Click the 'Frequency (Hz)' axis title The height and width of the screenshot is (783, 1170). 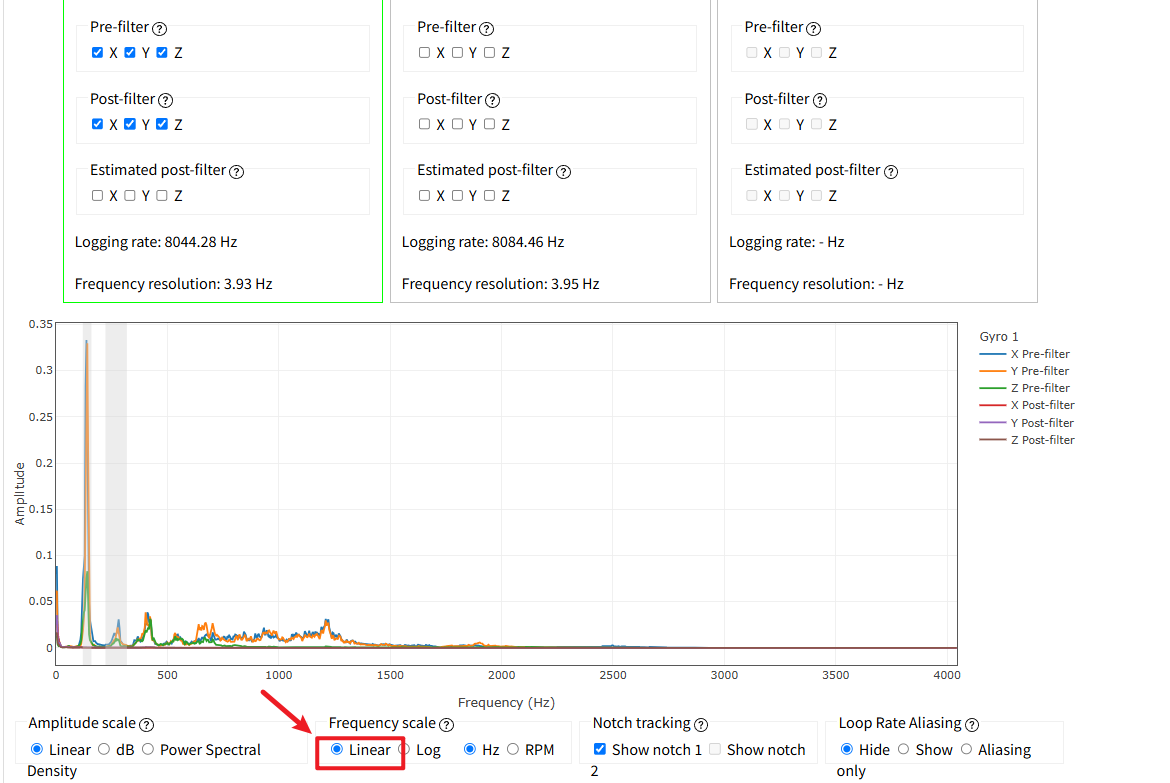point(506,702)
